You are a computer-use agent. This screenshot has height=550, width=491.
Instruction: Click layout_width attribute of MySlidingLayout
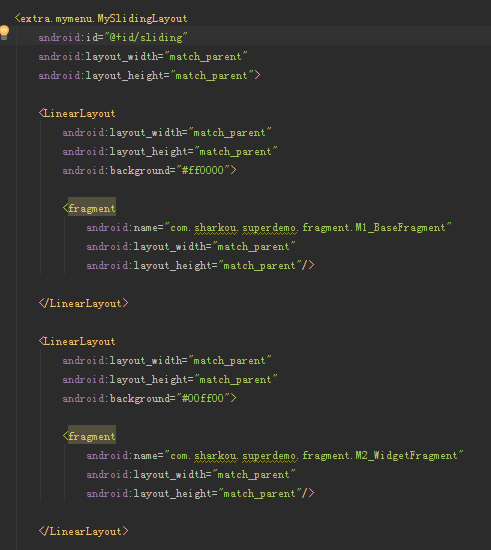pos(143,56)
